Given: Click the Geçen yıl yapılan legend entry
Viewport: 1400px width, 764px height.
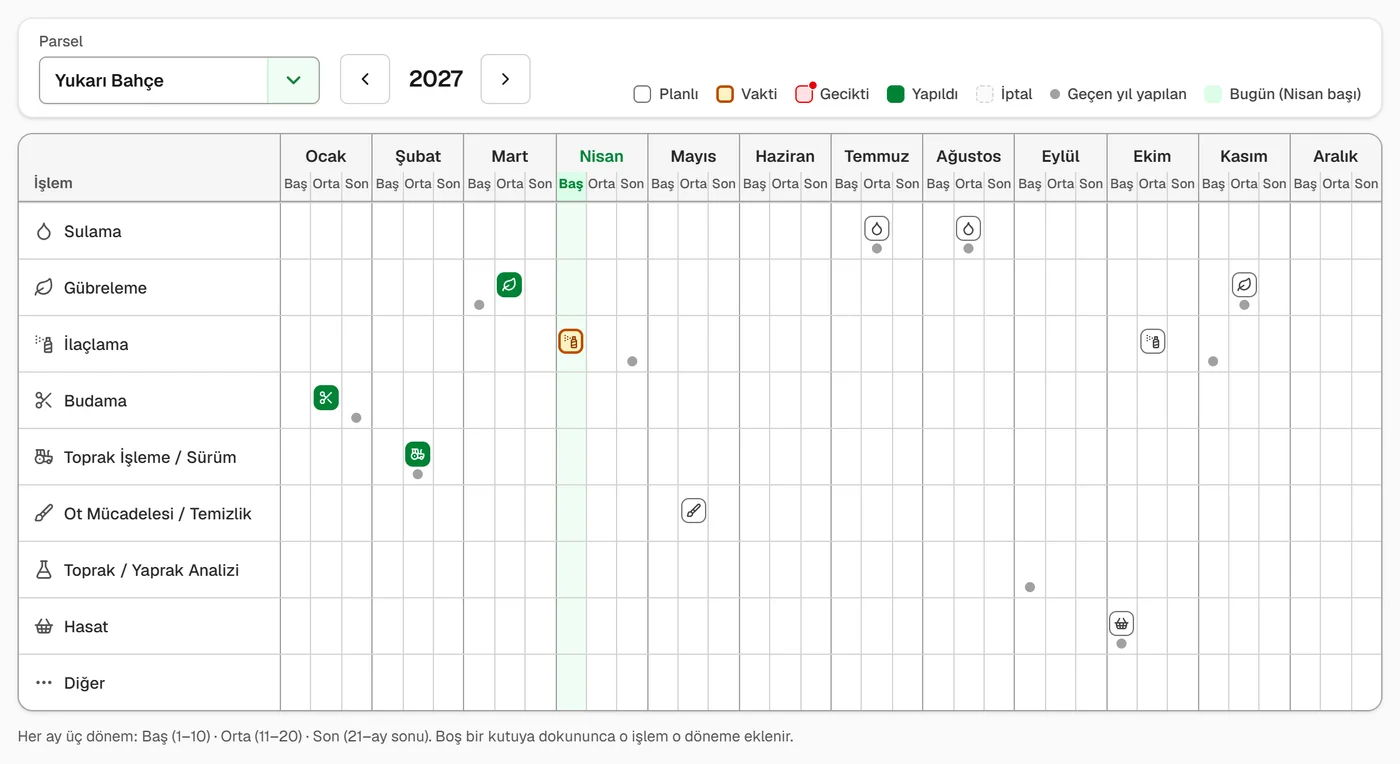Looking at the screenshot, I should (x=1118, y=94).
